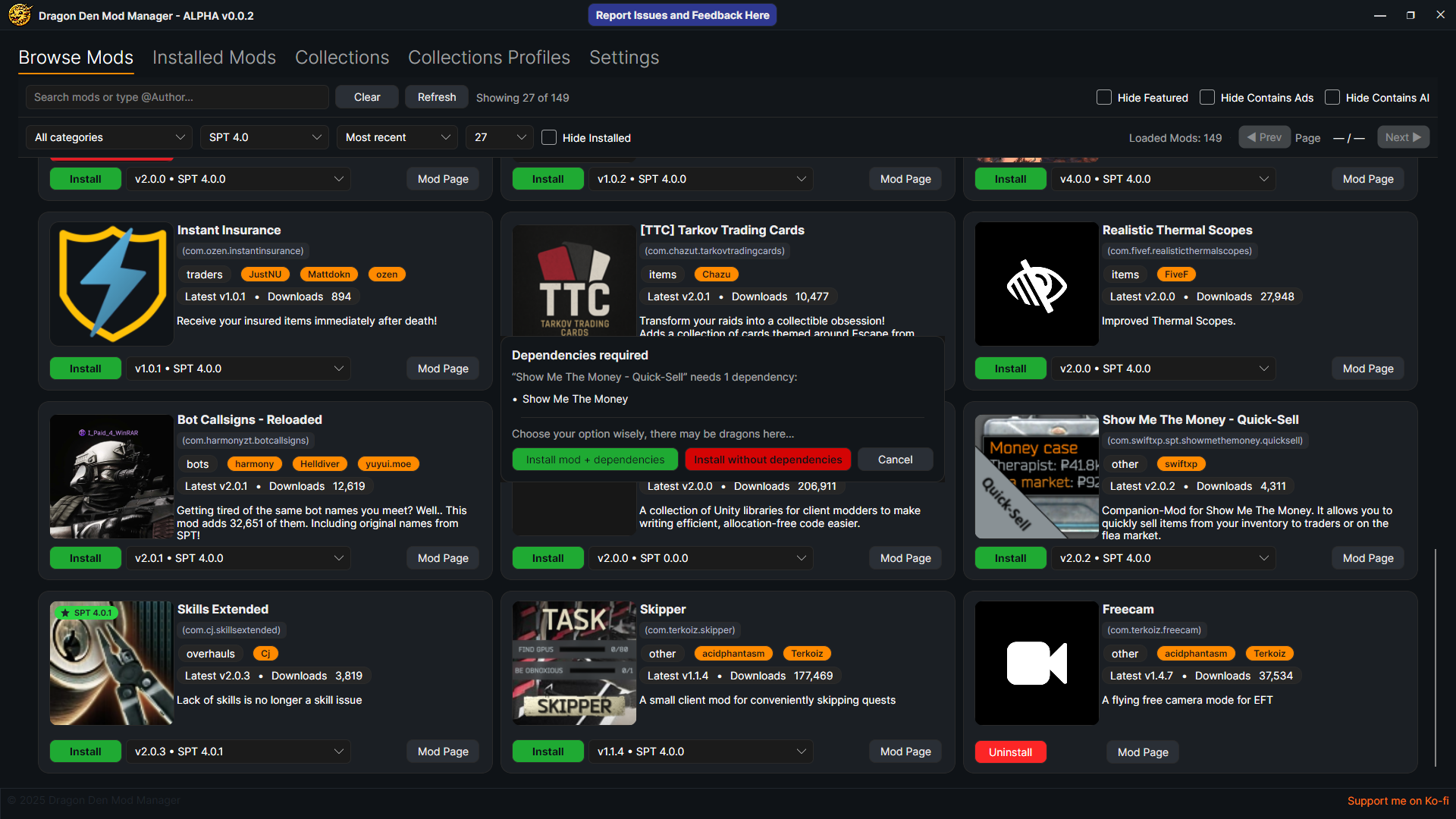The width and height of the screenshot is (1456, 819).
Task: Enable the Hide Featured checkbox
Action: tap(1104, 97)
